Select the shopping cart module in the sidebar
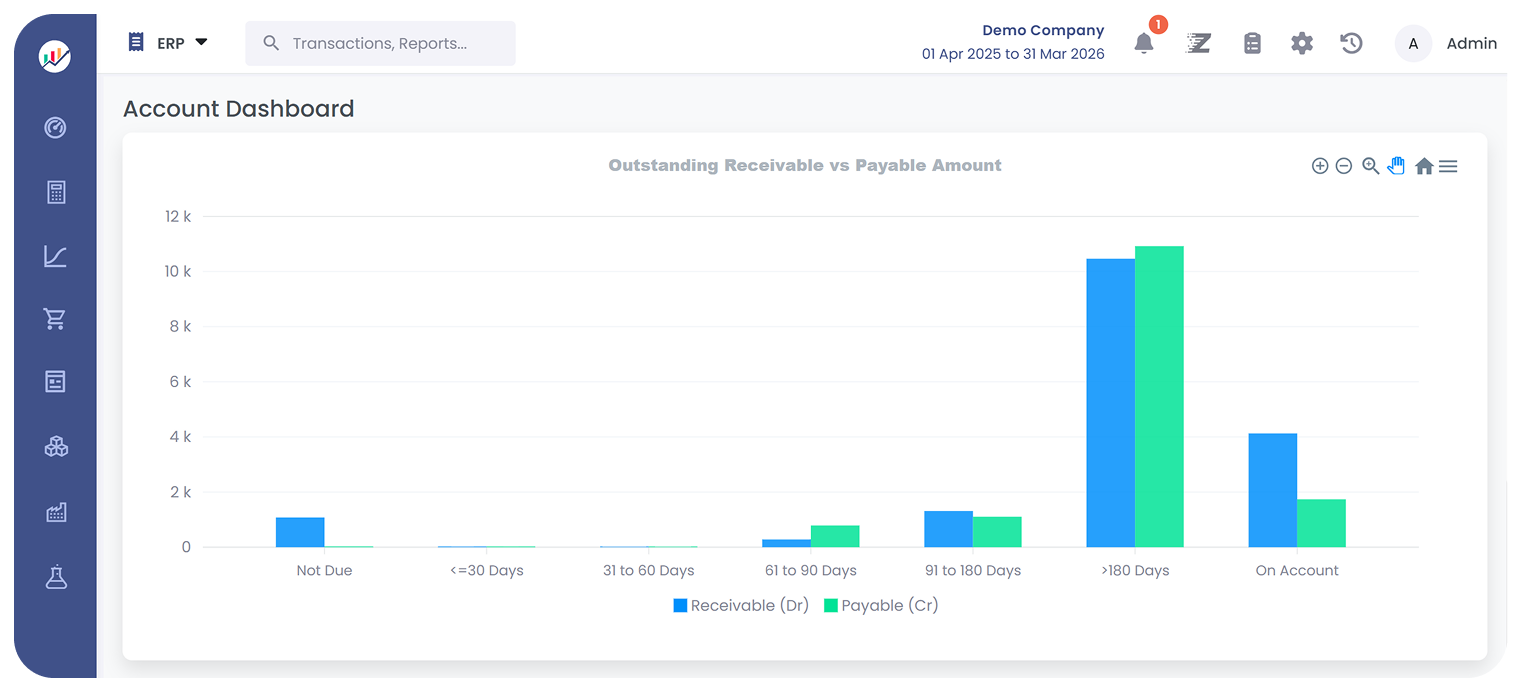 (x=55, y=318)
